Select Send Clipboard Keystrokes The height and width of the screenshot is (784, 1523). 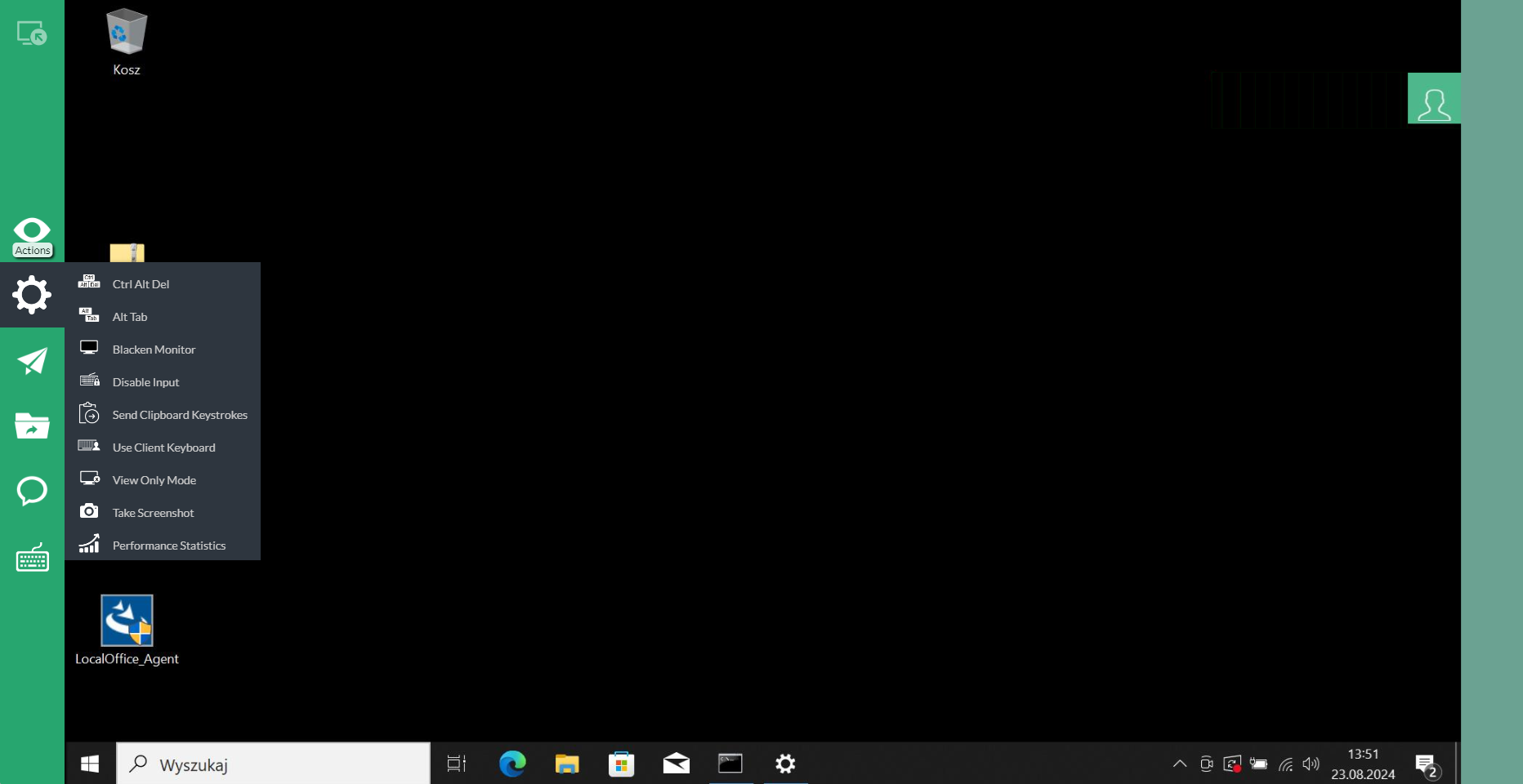point(180,414)
